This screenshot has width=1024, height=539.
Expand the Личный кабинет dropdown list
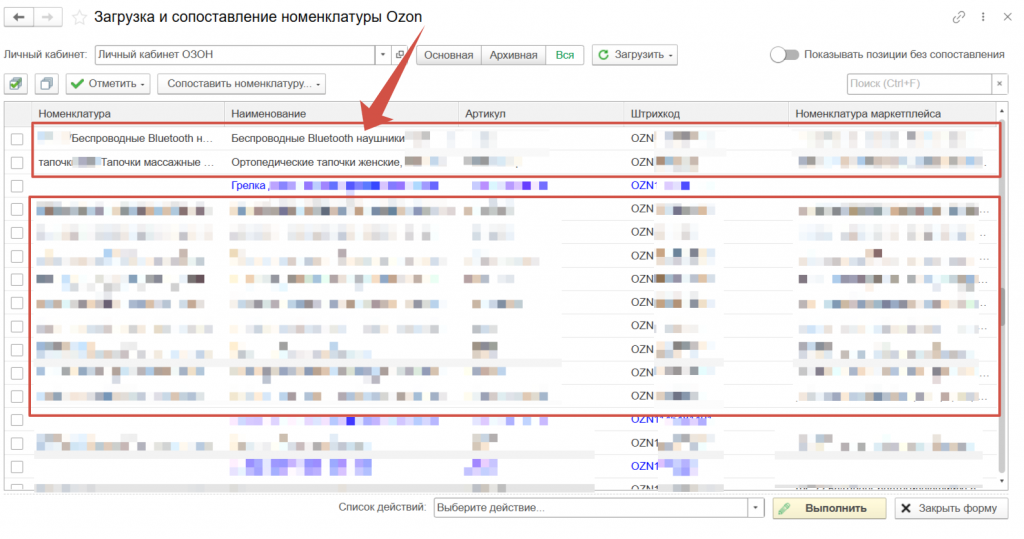tap(383, 54)
